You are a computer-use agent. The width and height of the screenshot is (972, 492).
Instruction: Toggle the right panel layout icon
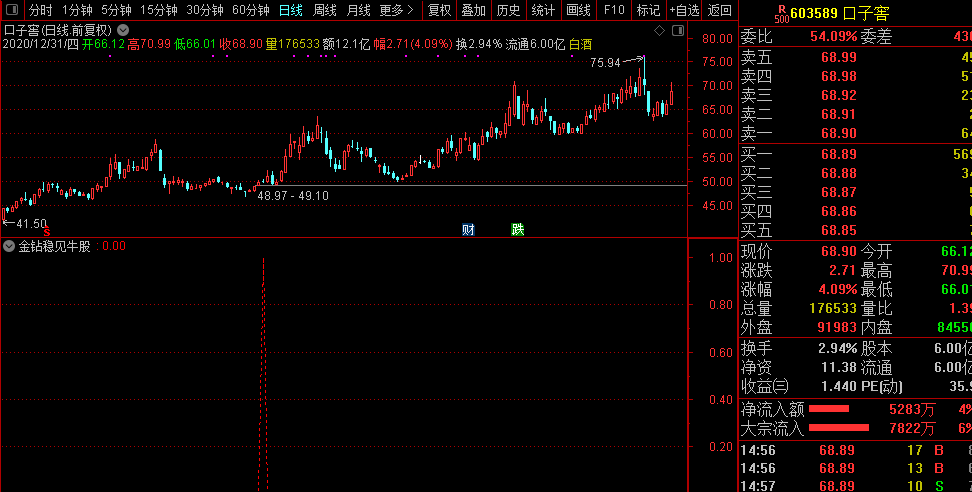pos(678,30)
